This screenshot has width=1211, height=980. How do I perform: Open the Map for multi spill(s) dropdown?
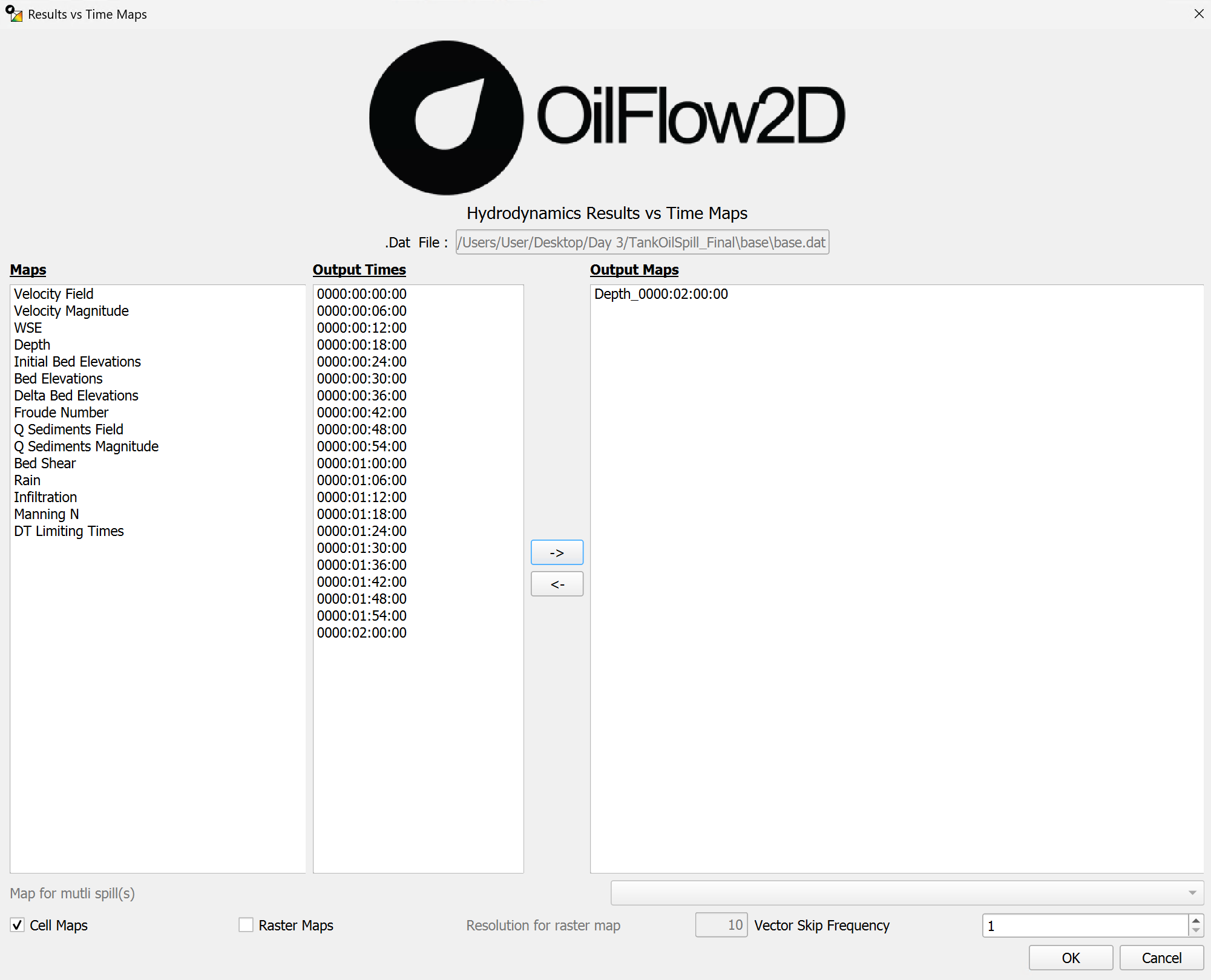click(907, 893)
